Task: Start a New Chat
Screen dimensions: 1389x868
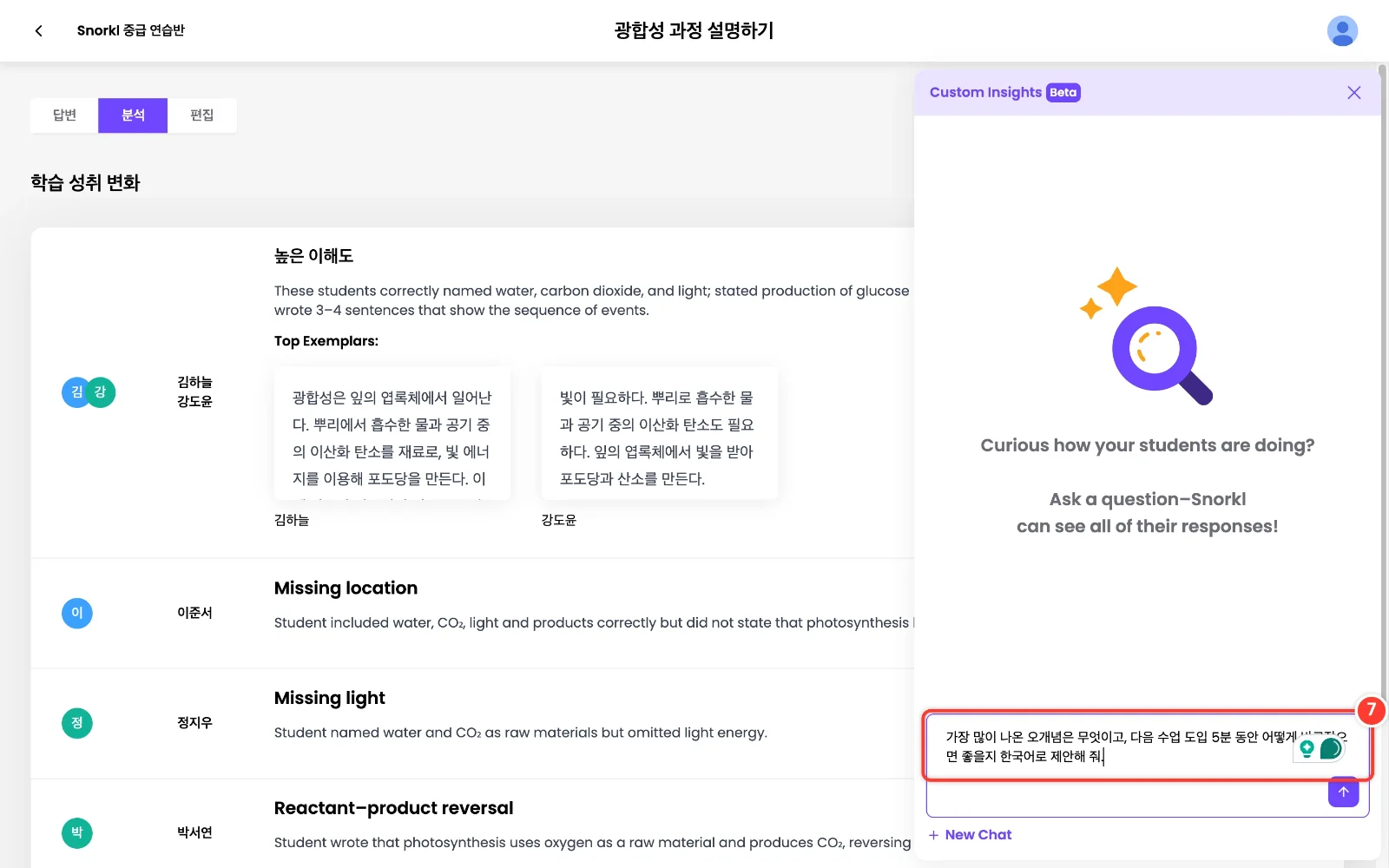Action: tap(970, 834)
